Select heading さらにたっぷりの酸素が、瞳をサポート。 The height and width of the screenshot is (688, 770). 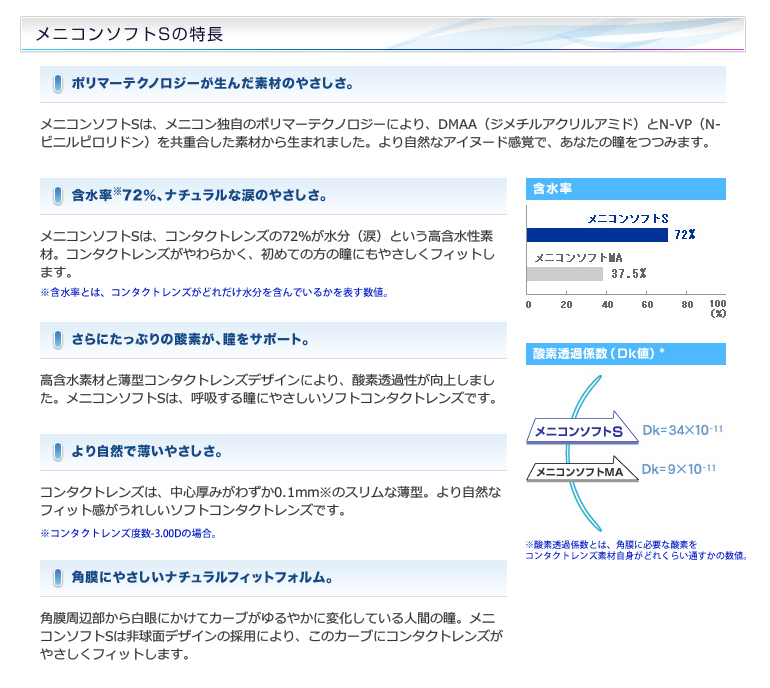pos(191,339)
